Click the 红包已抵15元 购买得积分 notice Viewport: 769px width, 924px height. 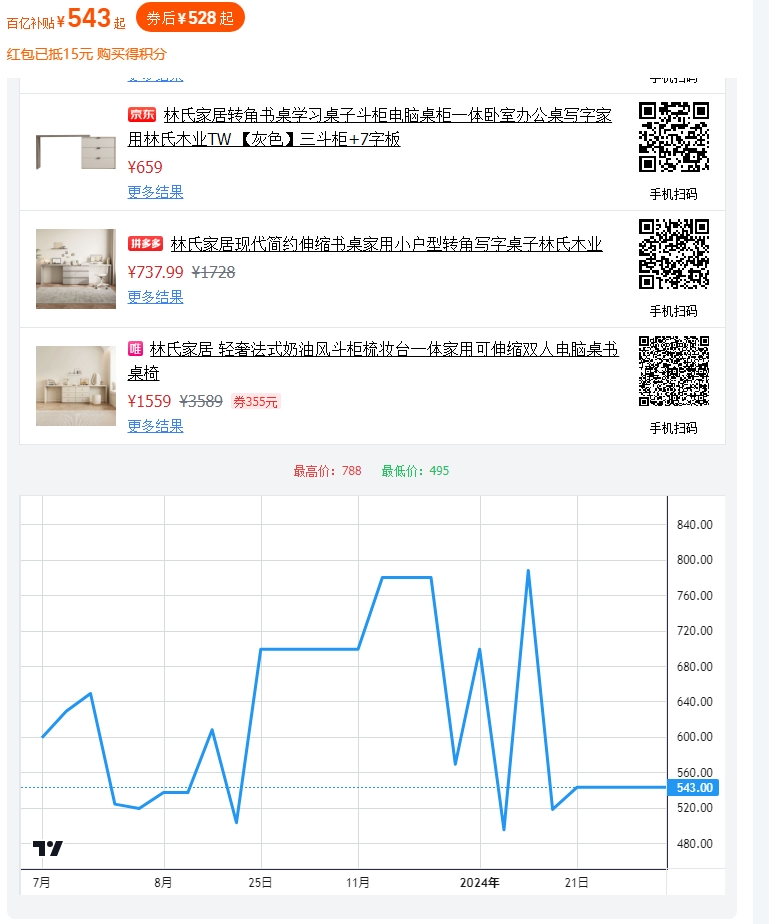tap(87, 54)
